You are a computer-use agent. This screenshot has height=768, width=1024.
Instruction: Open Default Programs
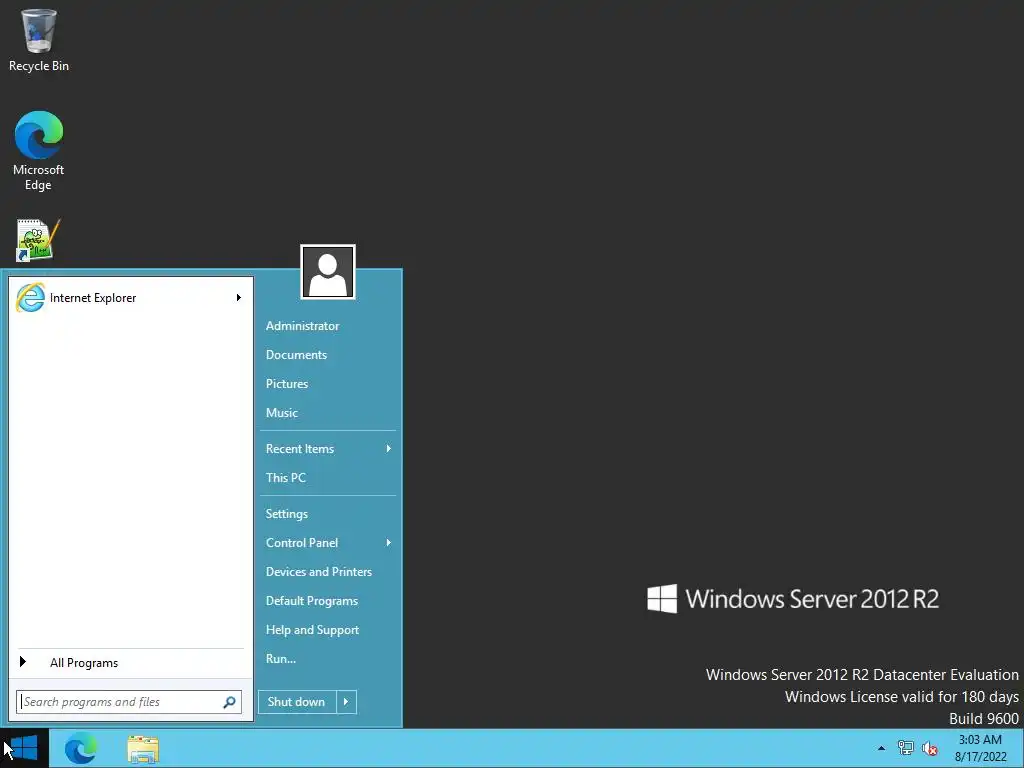[312, 601]
